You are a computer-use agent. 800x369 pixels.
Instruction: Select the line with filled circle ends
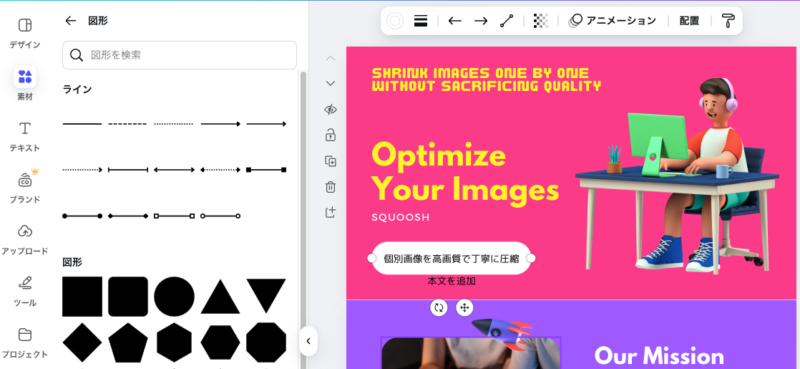click(82, 216)
